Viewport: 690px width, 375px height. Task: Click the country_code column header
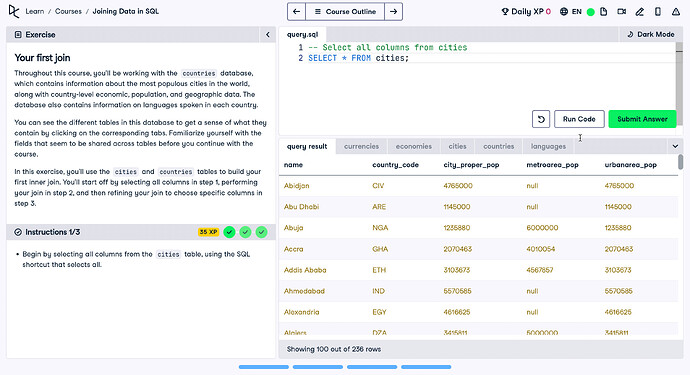[x=395, y=165]
